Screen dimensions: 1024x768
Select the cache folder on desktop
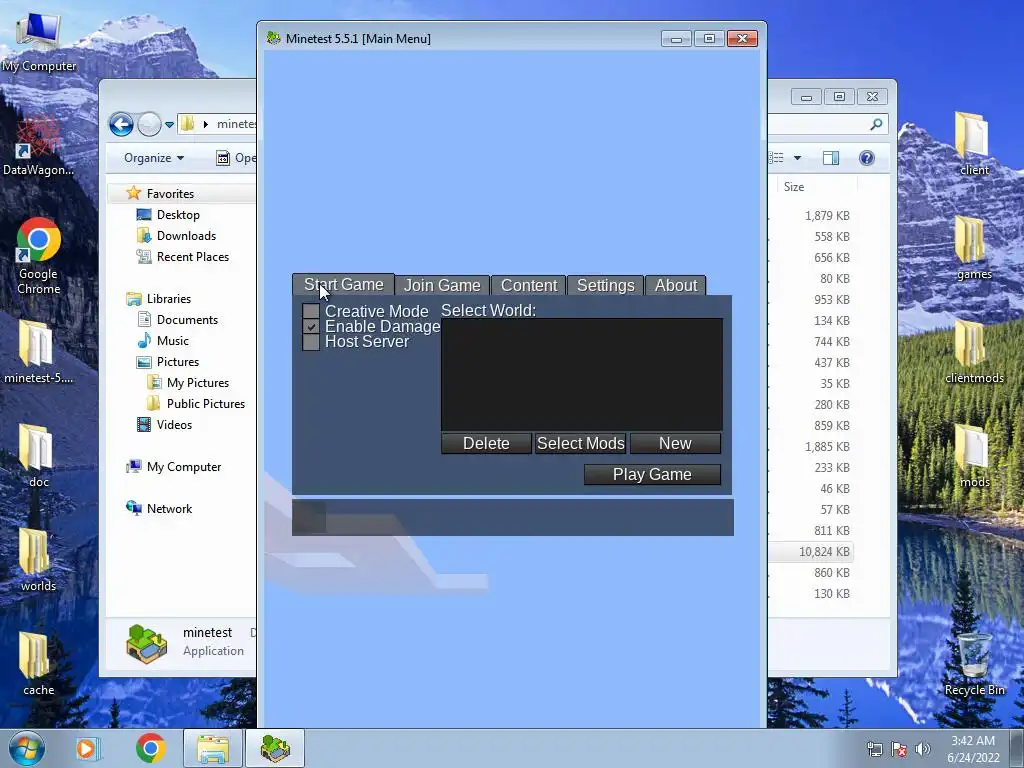[38, 664]
